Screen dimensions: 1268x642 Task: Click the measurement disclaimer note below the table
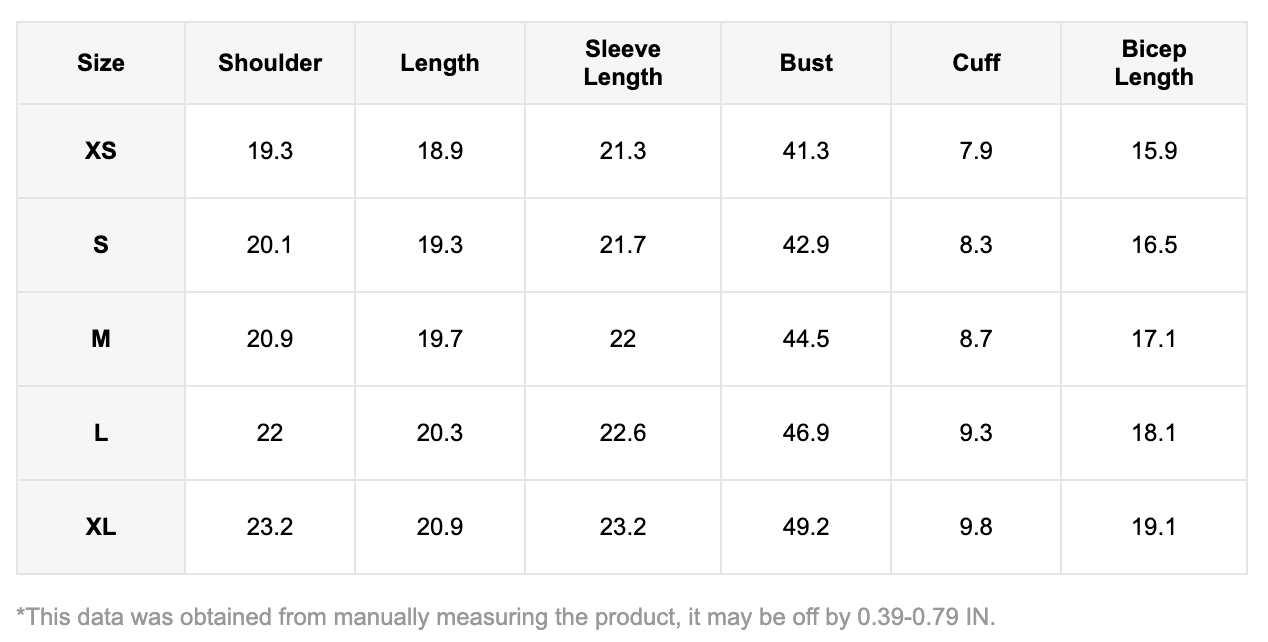point(507,616)
